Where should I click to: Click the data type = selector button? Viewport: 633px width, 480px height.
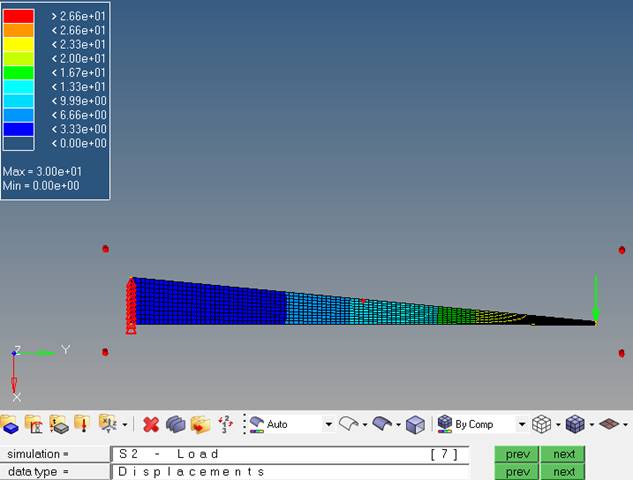[54, 472]
